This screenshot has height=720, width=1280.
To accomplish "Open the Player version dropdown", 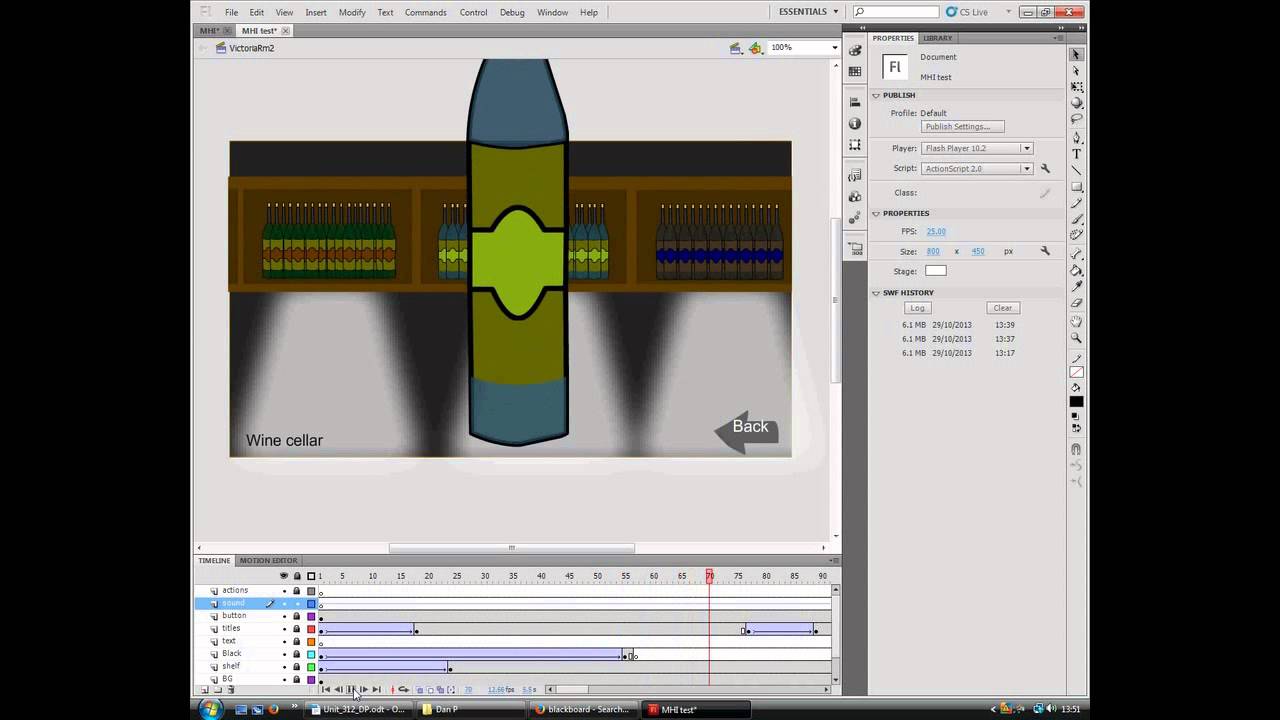I will coord(977,148).
